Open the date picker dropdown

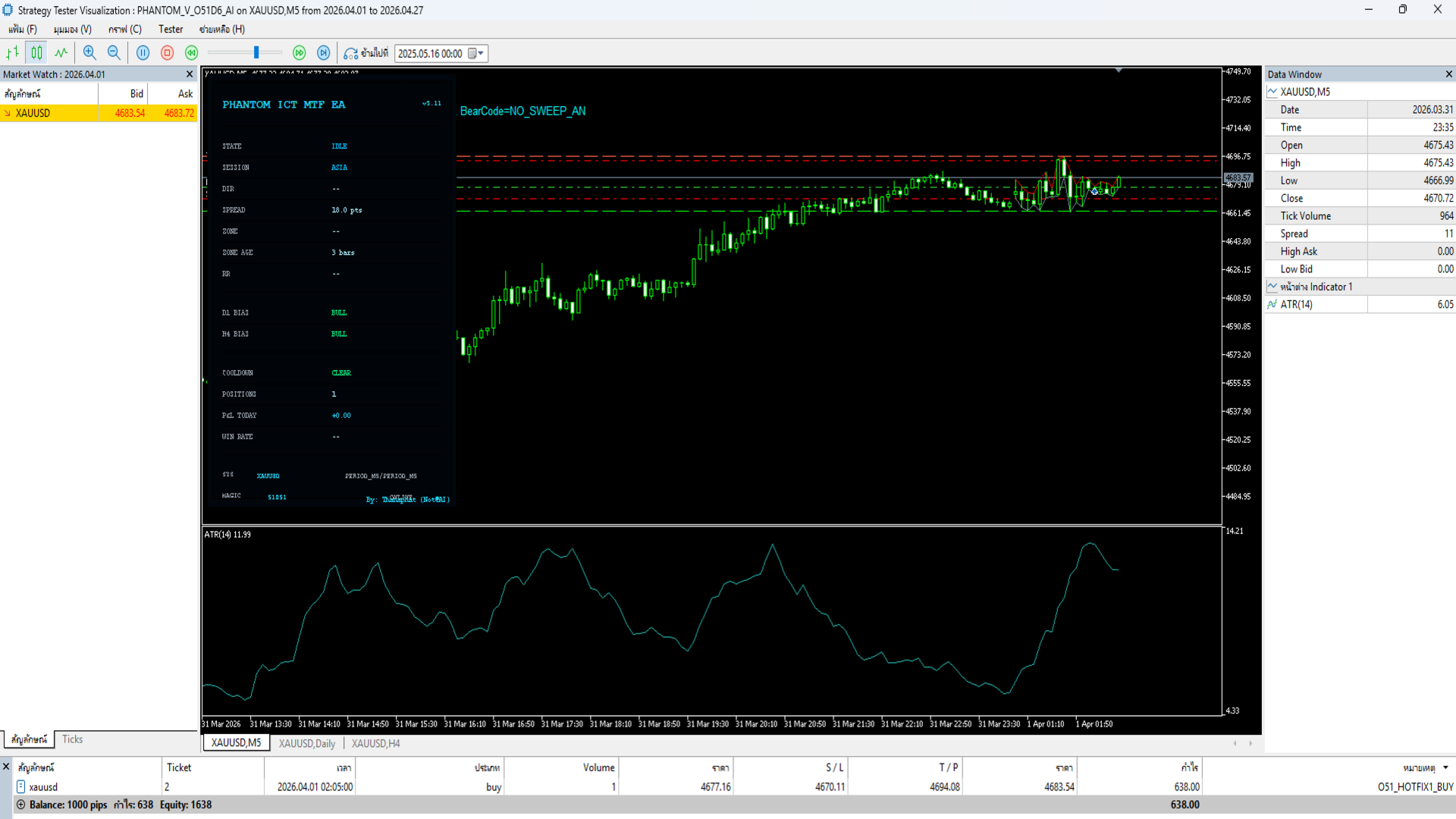coord(477,53)
